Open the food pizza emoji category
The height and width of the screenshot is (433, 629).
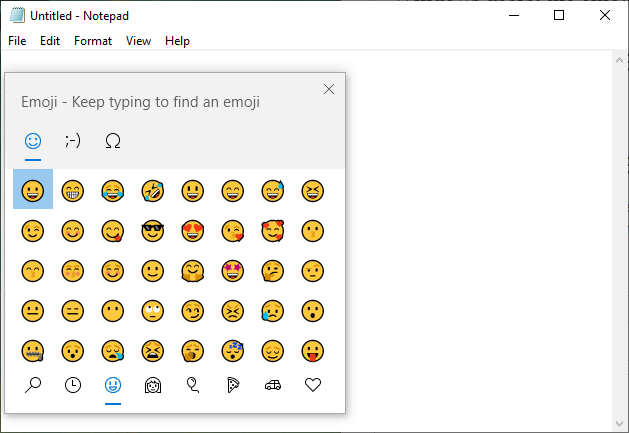(x=233, y=385)
